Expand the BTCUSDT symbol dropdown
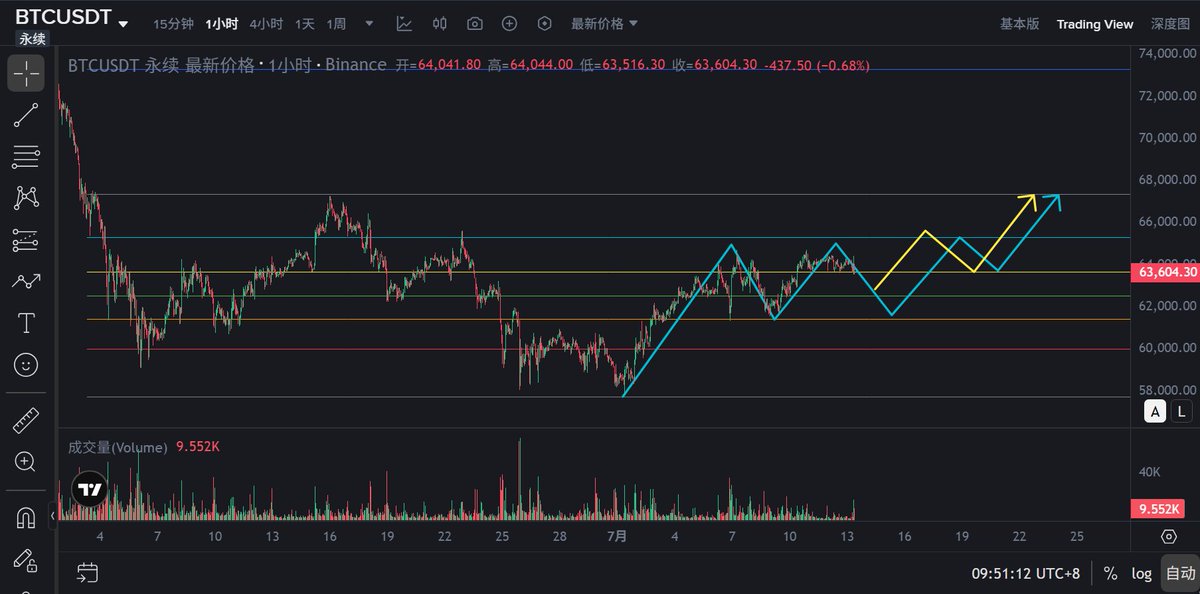This screenshot has height=594, width=1200. tap(123, 23)
